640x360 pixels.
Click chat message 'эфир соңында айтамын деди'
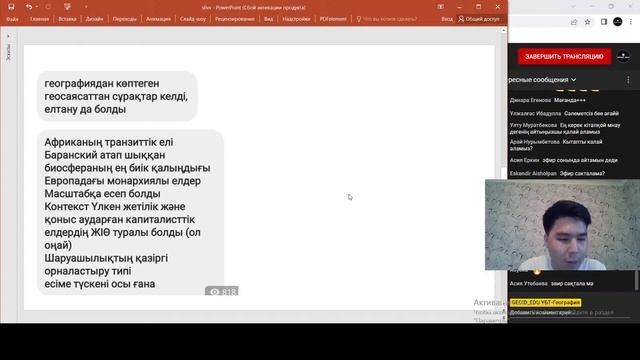click(x=580, y=160)
